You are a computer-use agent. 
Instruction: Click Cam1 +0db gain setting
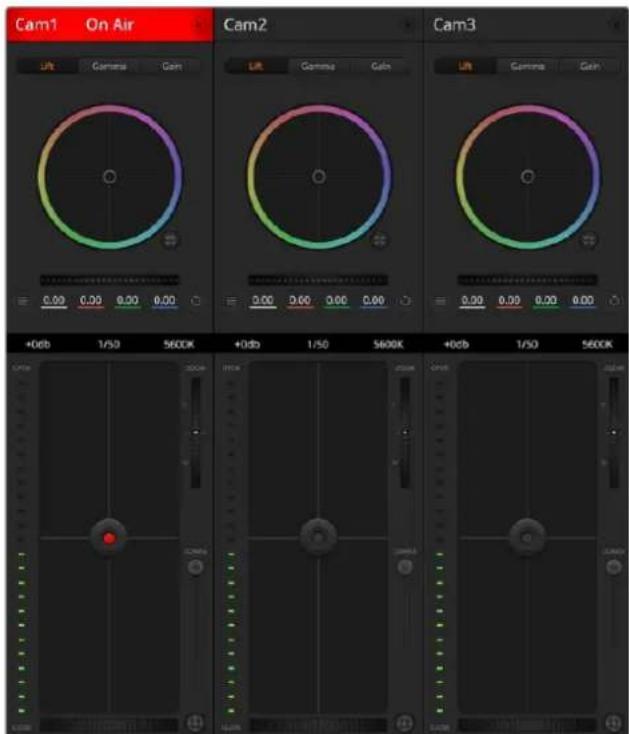[x=37, y=345]
